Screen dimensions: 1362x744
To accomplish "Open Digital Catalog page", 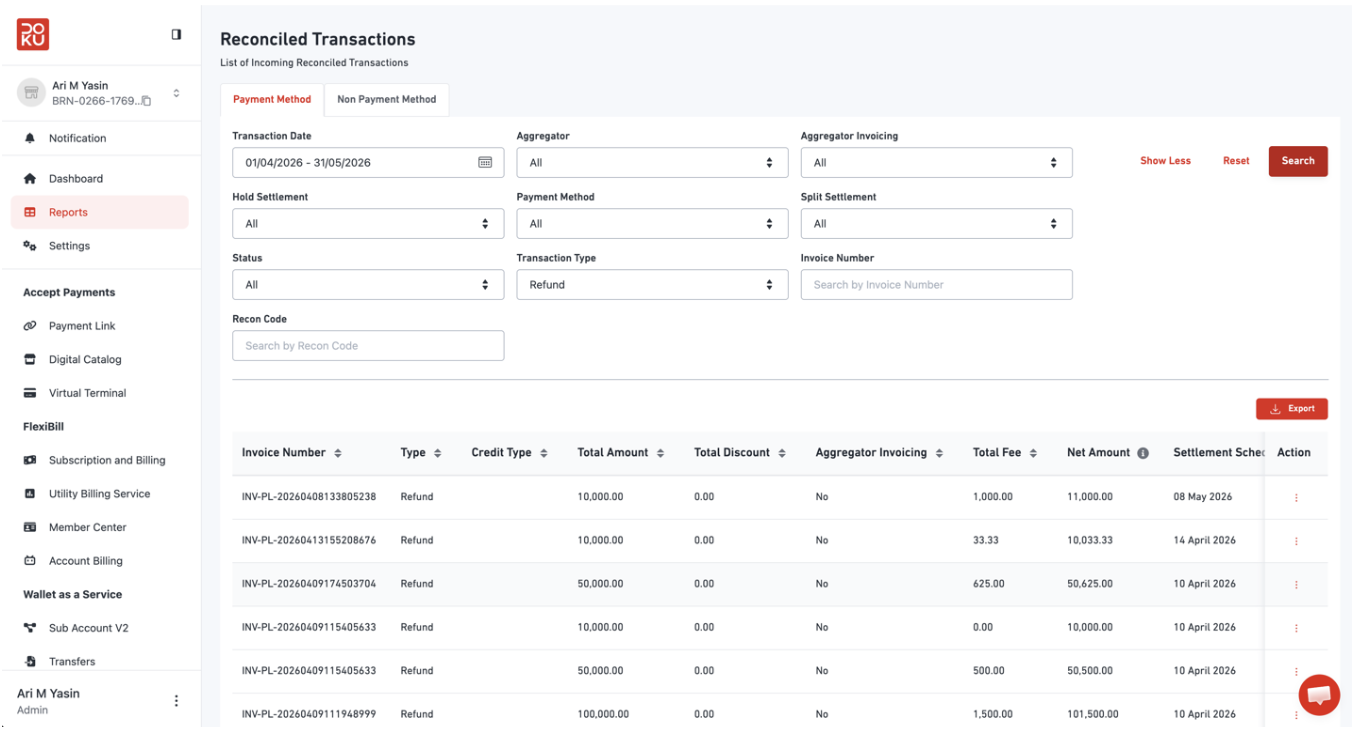I will [85, 360].
